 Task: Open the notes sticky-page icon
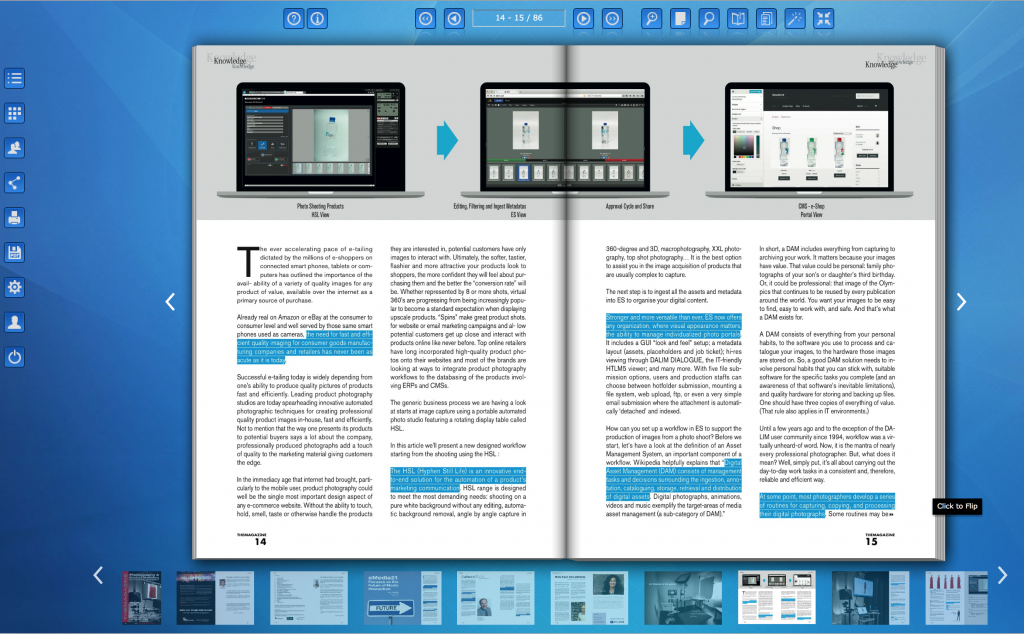[x=680, y=18]
